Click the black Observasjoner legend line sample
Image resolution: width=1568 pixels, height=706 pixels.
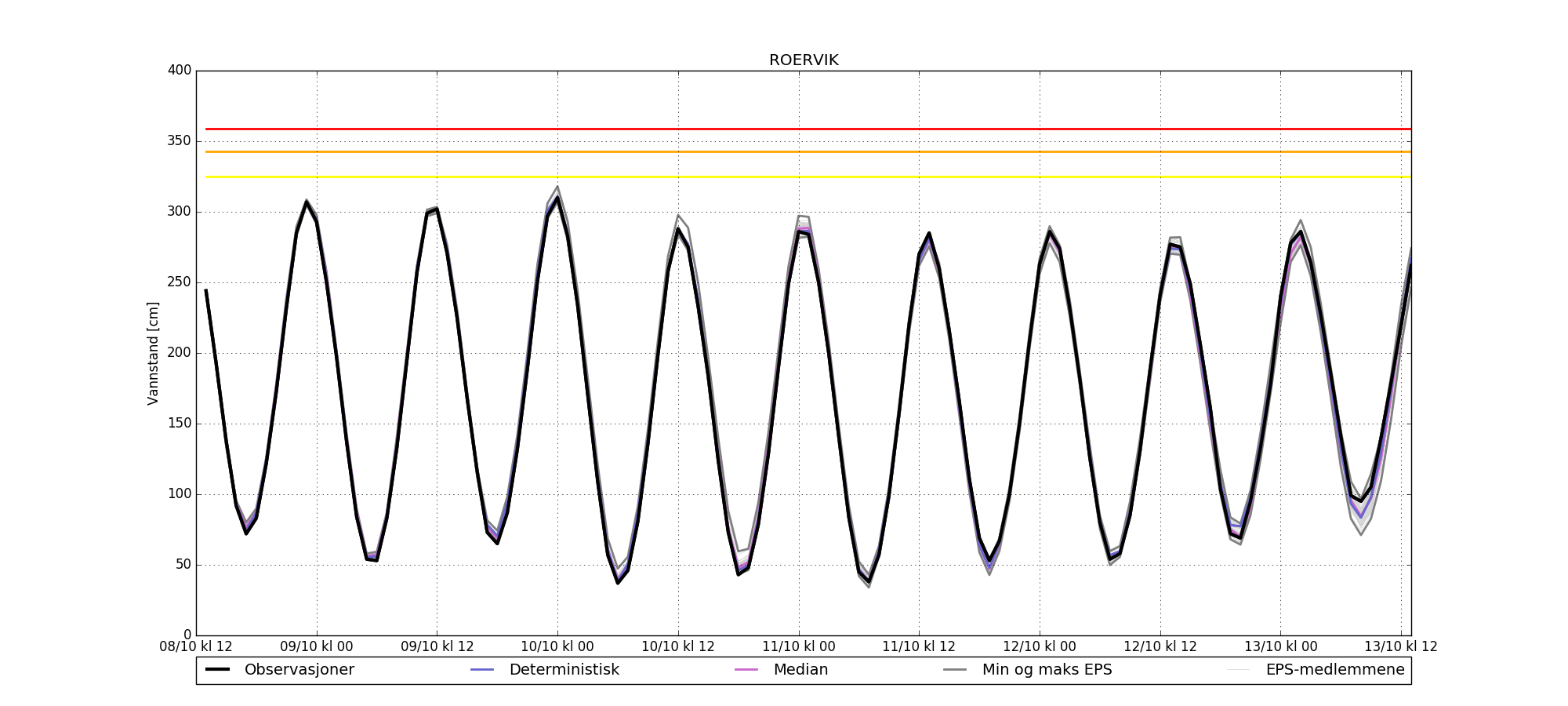tap(217, 670)
